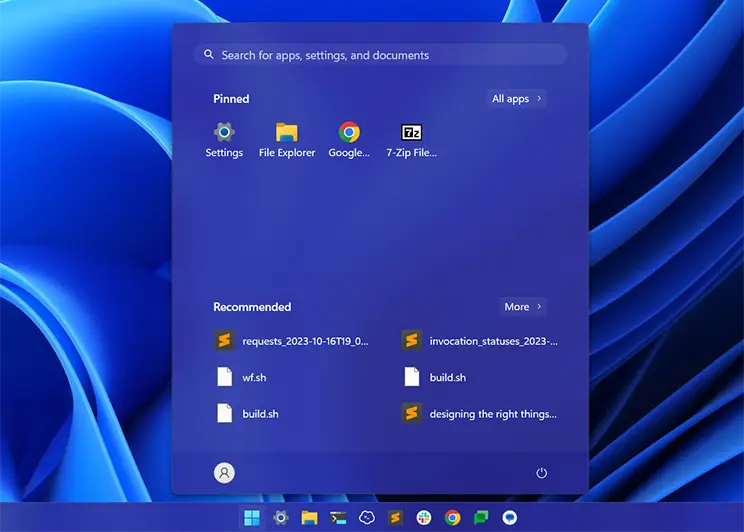The image size is (744, 532).
Task: Open Settings gear icon in taskbar
Action: pos(281,517)
